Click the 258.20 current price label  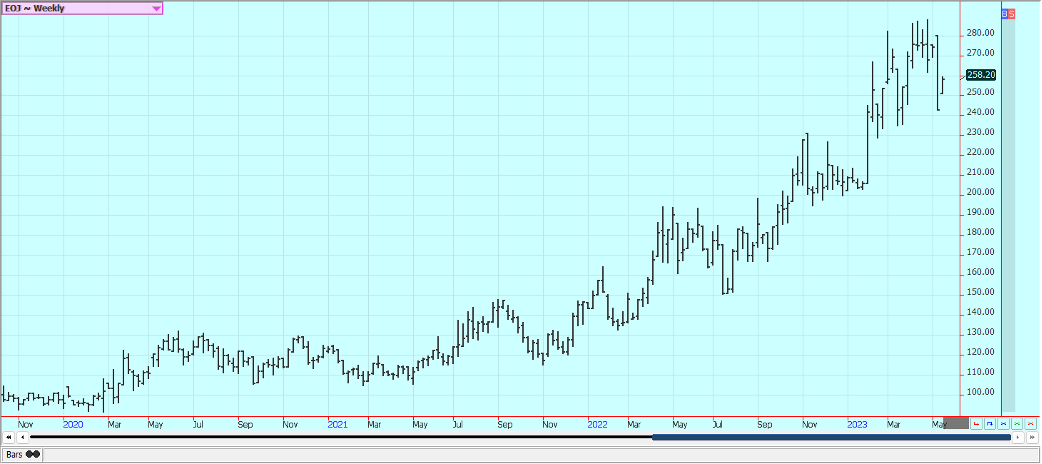point(981,75)
